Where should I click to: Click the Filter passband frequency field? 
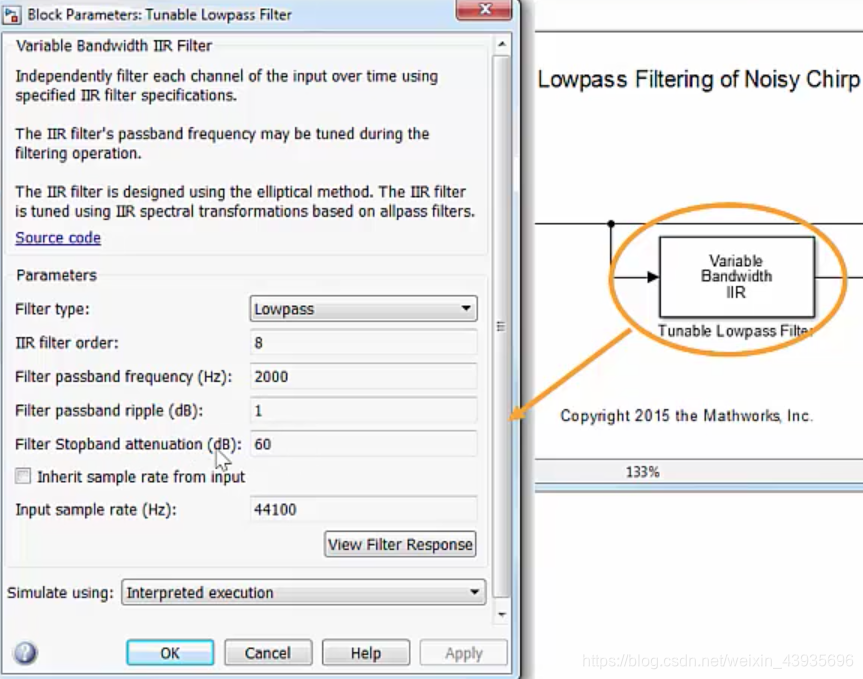(363, 377)
